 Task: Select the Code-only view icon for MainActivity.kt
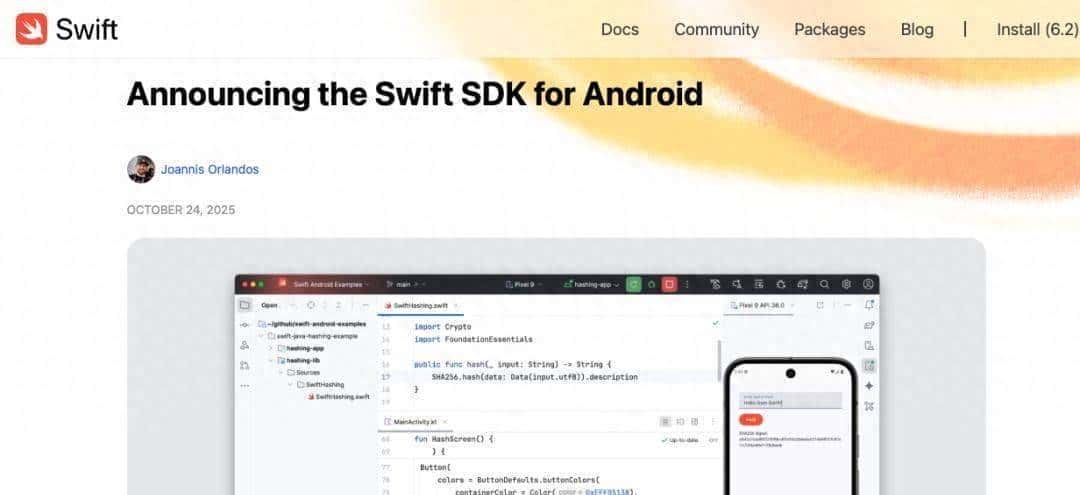tap(665, 421)
